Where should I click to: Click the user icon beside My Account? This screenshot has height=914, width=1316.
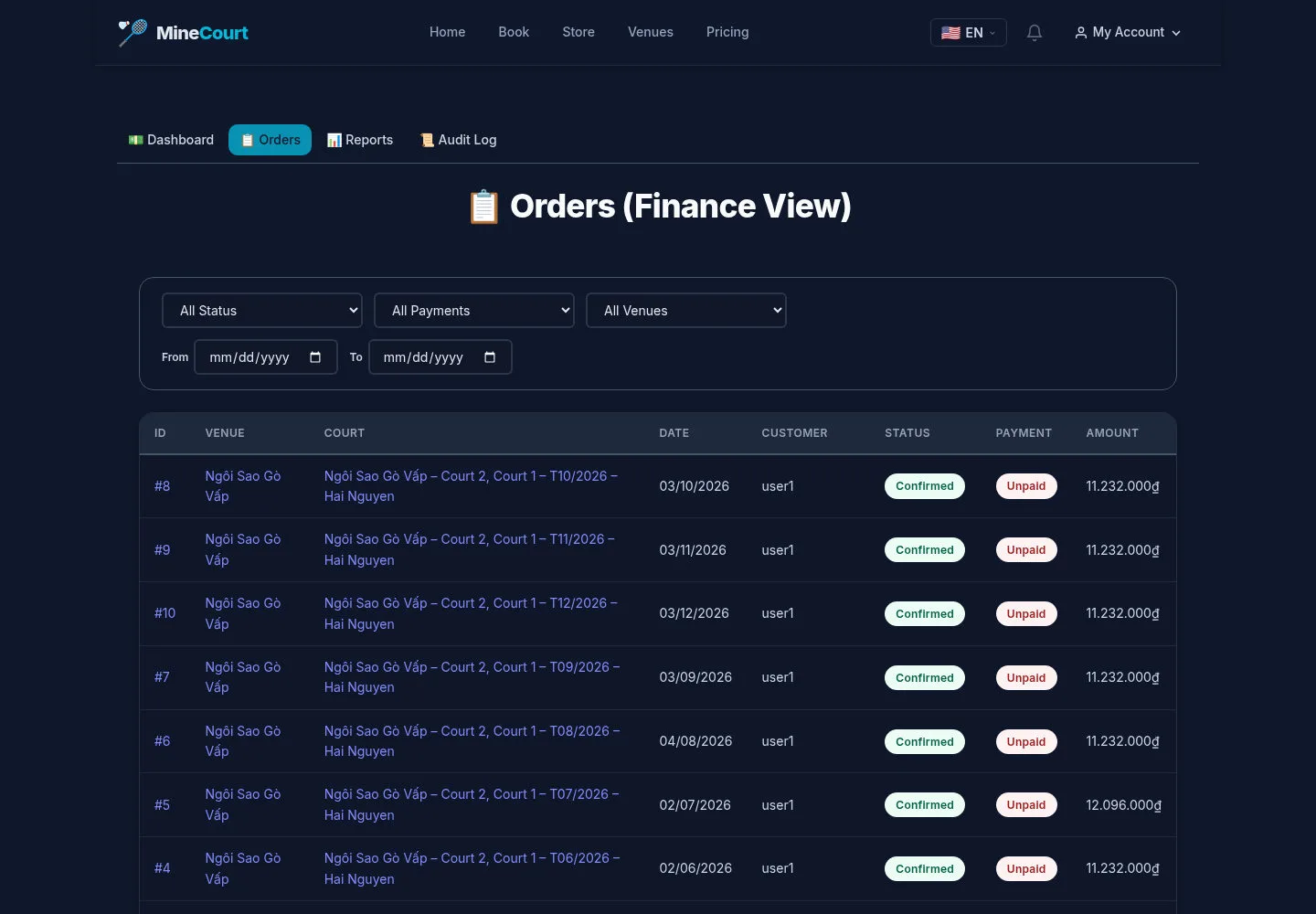(1081, 33)
